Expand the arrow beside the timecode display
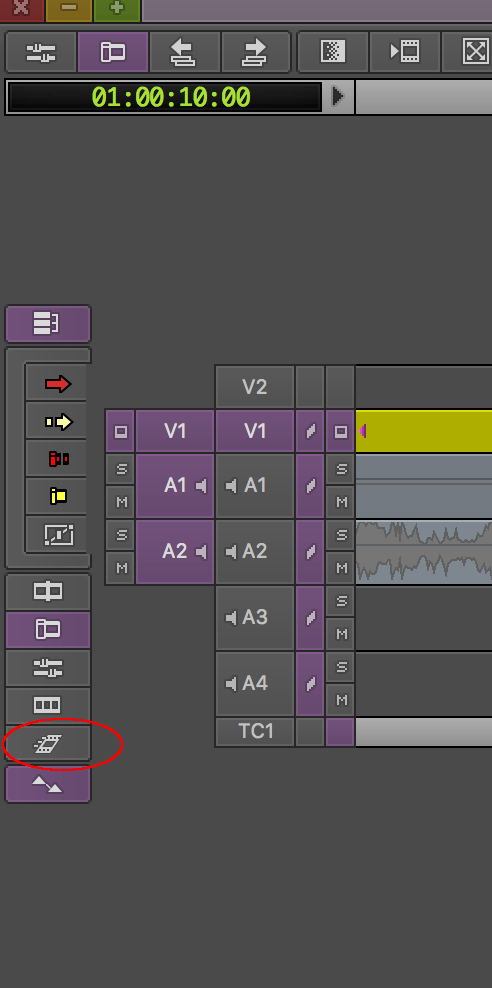 338,96
